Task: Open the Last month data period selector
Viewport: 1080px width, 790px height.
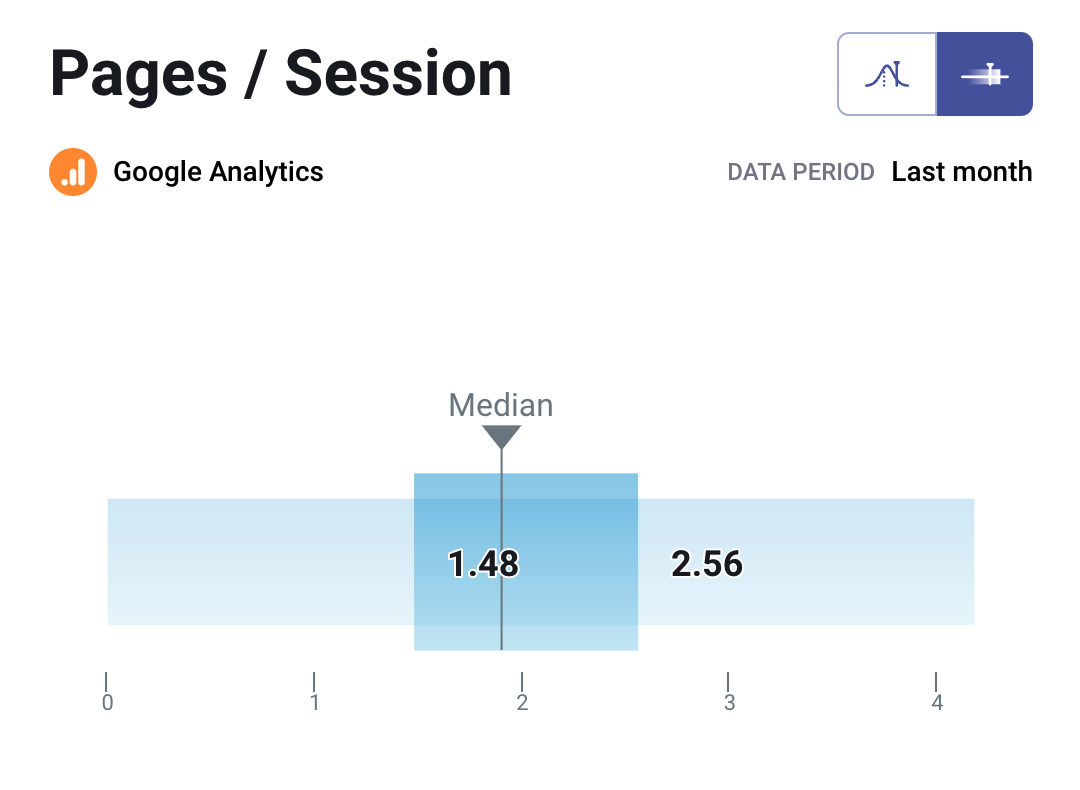Action: [961, 172]
